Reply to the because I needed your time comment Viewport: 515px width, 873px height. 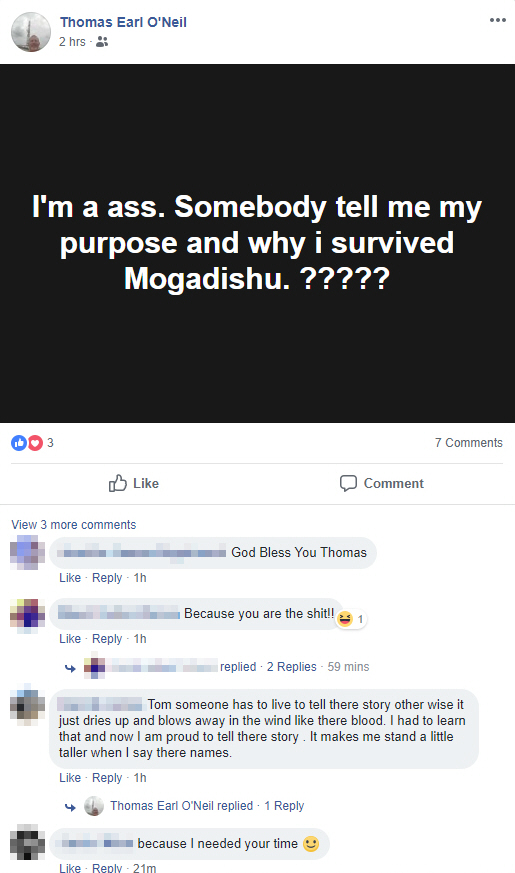(107, 867)
